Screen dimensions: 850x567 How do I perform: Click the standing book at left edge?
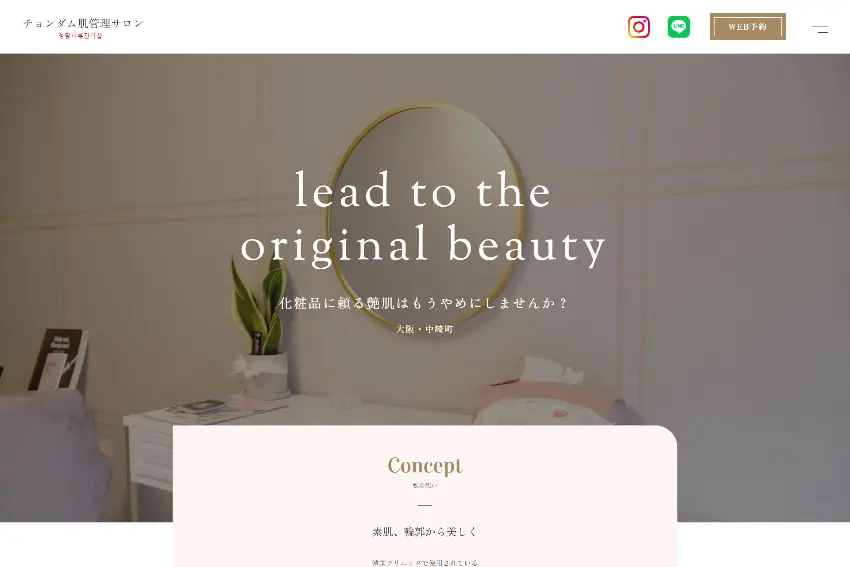point(59,359)
